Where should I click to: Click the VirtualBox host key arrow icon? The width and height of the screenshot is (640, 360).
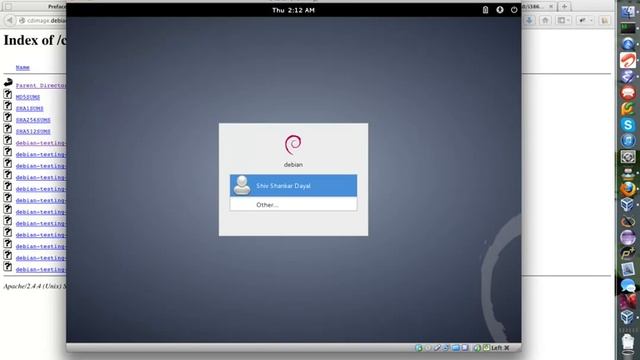[x=486, y=347]
